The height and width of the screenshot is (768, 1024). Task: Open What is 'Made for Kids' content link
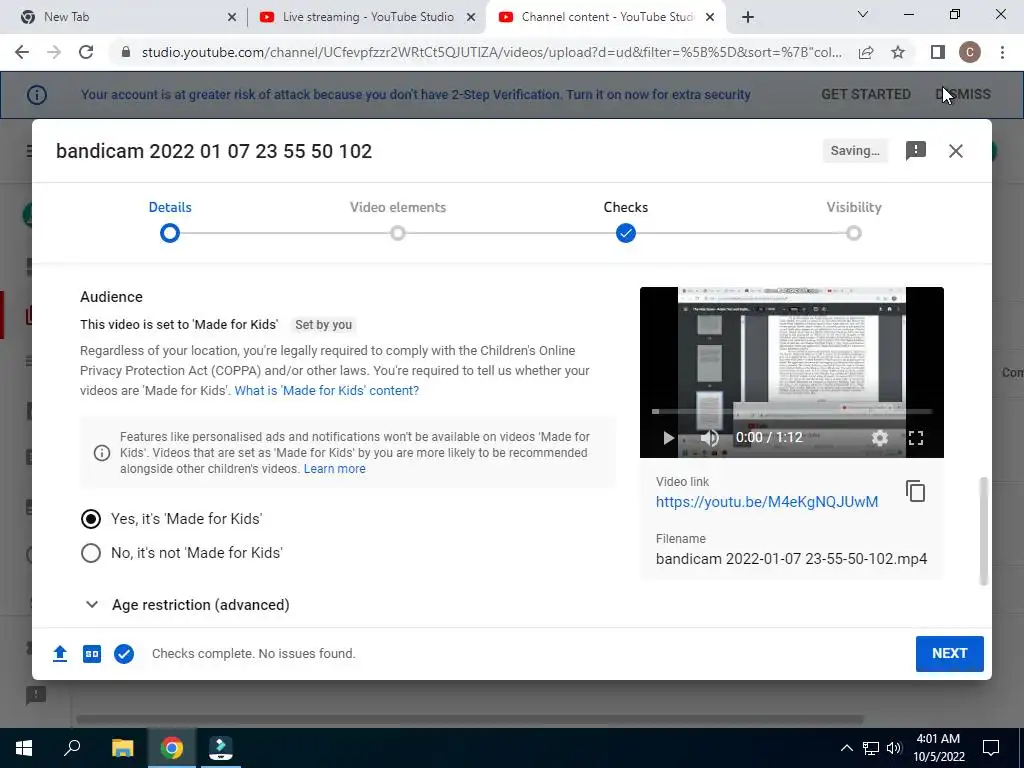click(x=327, y=391)
